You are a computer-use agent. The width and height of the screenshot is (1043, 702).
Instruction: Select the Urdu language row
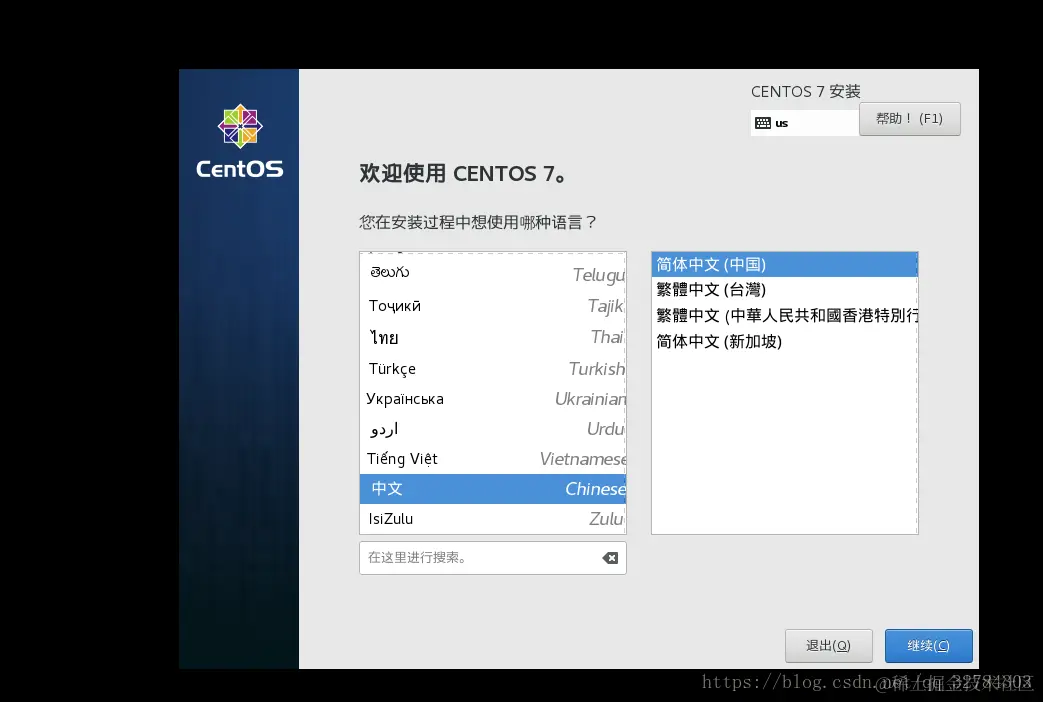pos(493,429)
